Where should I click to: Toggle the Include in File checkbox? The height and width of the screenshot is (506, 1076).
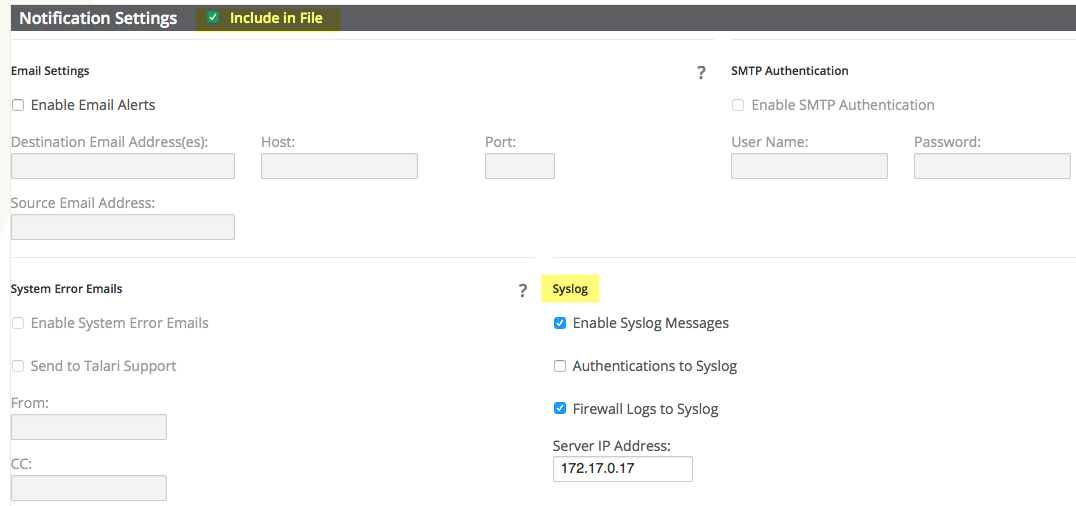click(213, 18)
